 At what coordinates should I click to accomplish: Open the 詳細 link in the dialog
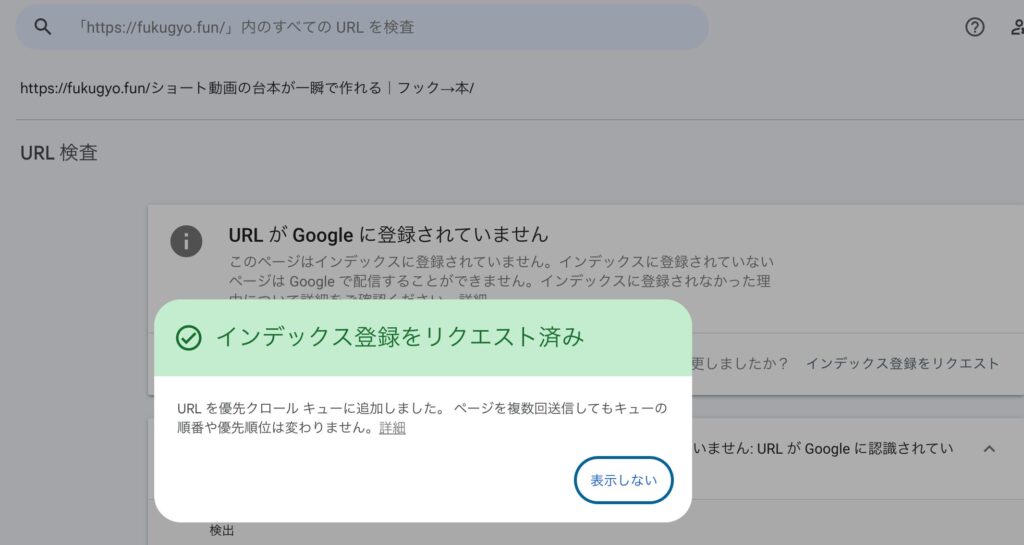[392, 428]
